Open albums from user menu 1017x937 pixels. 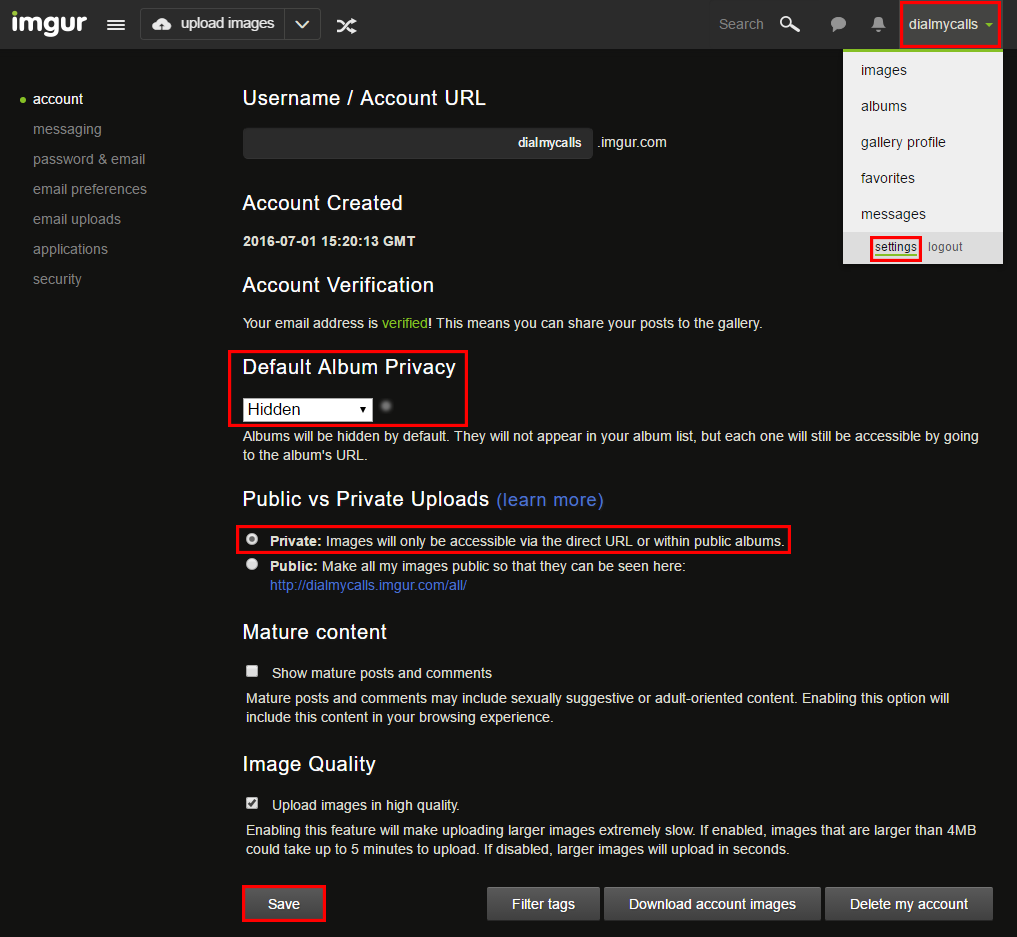[x=883, y=106]
